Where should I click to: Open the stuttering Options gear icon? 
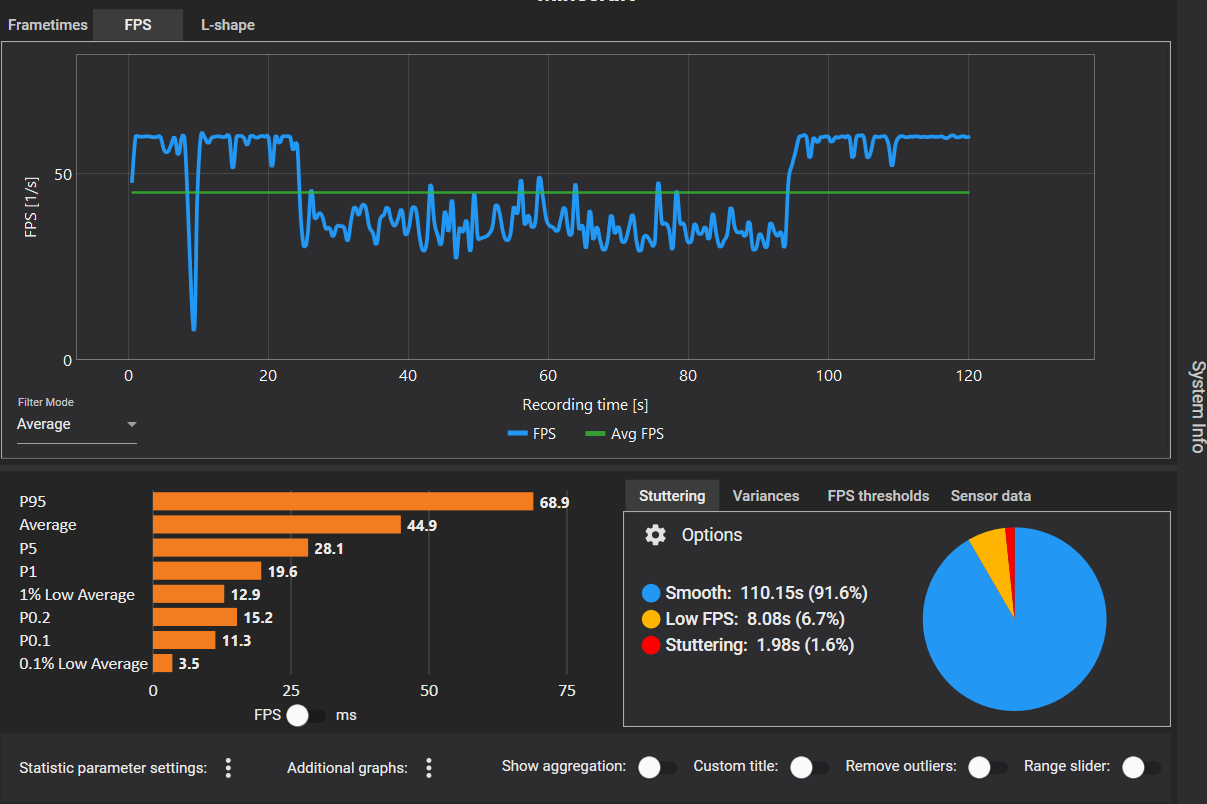click(655, 535)
